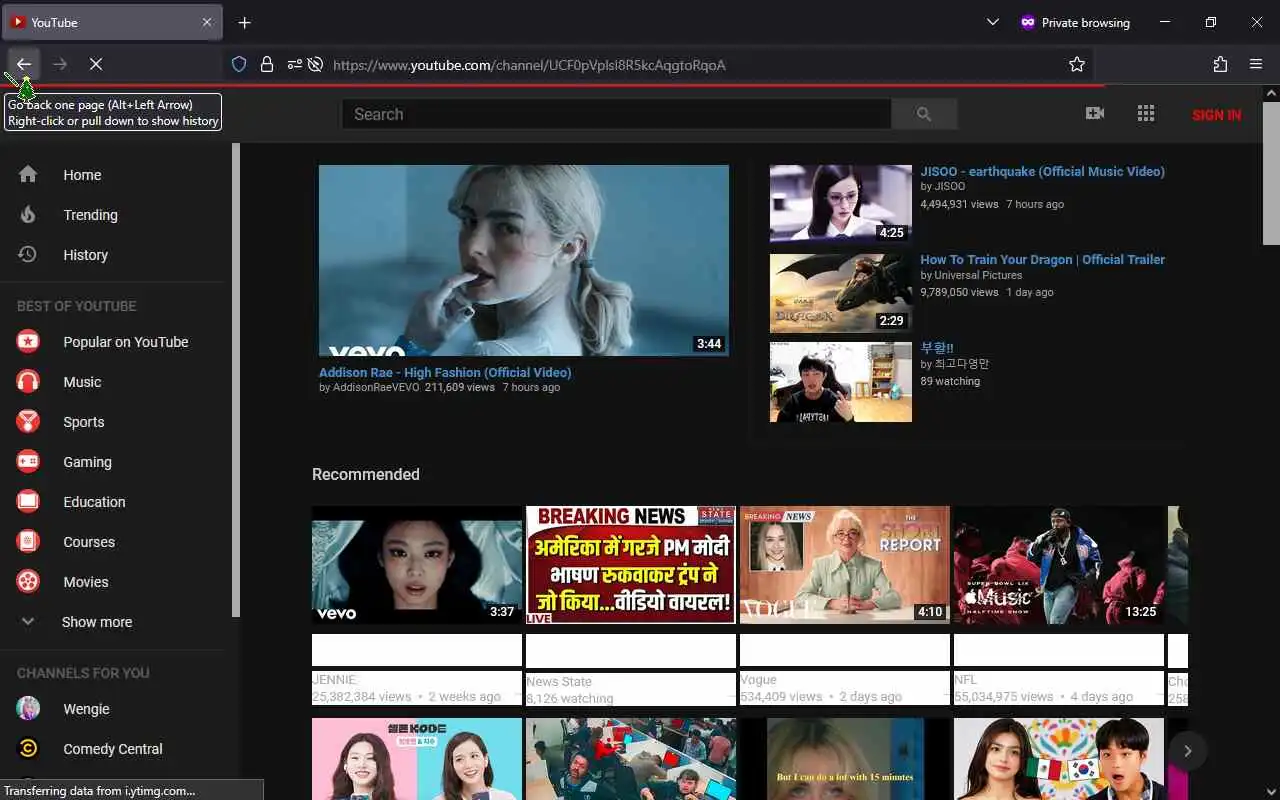Image resolution: width=1280 pixels, height=800 pixels.
Task: Play JISOO earthquake video thumbnail
Action: point(841,204)
